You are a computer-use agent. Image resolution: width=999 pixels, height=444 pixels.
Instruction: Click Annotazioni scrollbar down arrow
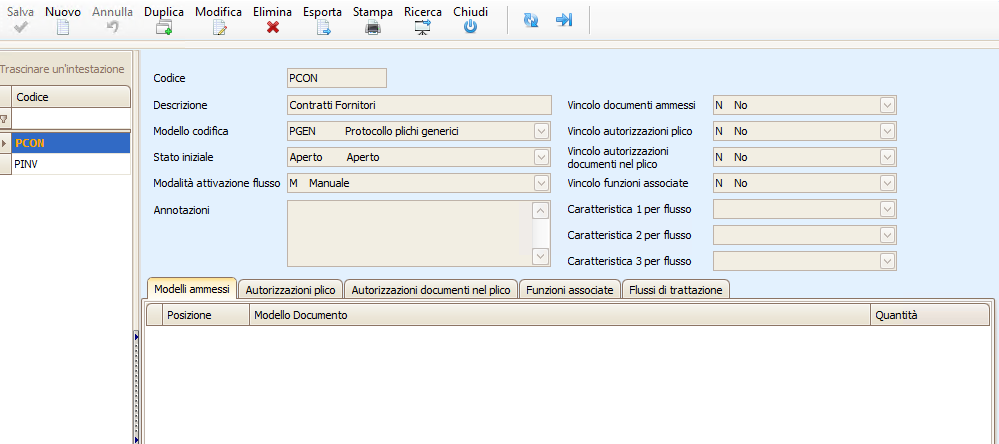point(541,258)
